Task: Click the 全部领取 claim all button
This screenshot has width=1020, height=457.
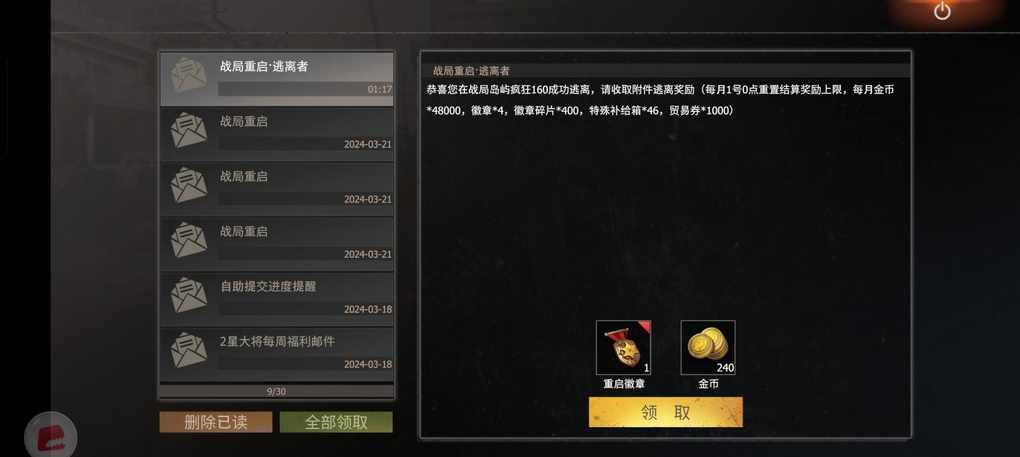Action: (x=336, y=422)
